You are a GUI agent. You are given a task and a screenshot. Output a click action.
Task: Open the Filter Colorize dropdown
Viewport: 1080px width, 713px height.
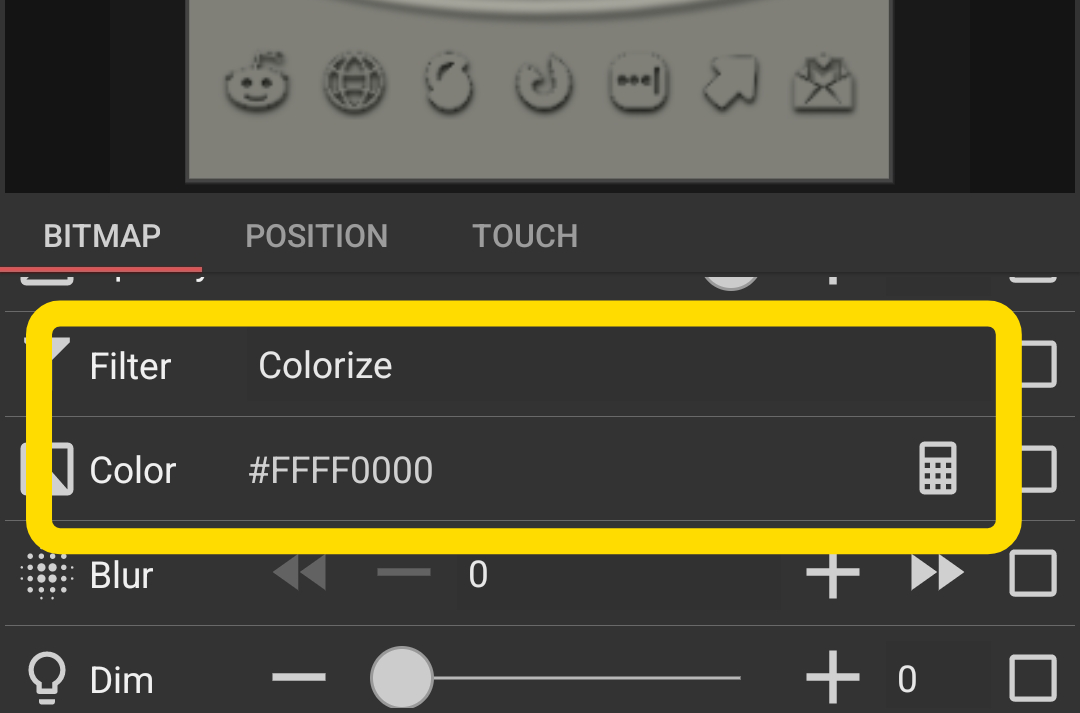(x=620, y=365)
